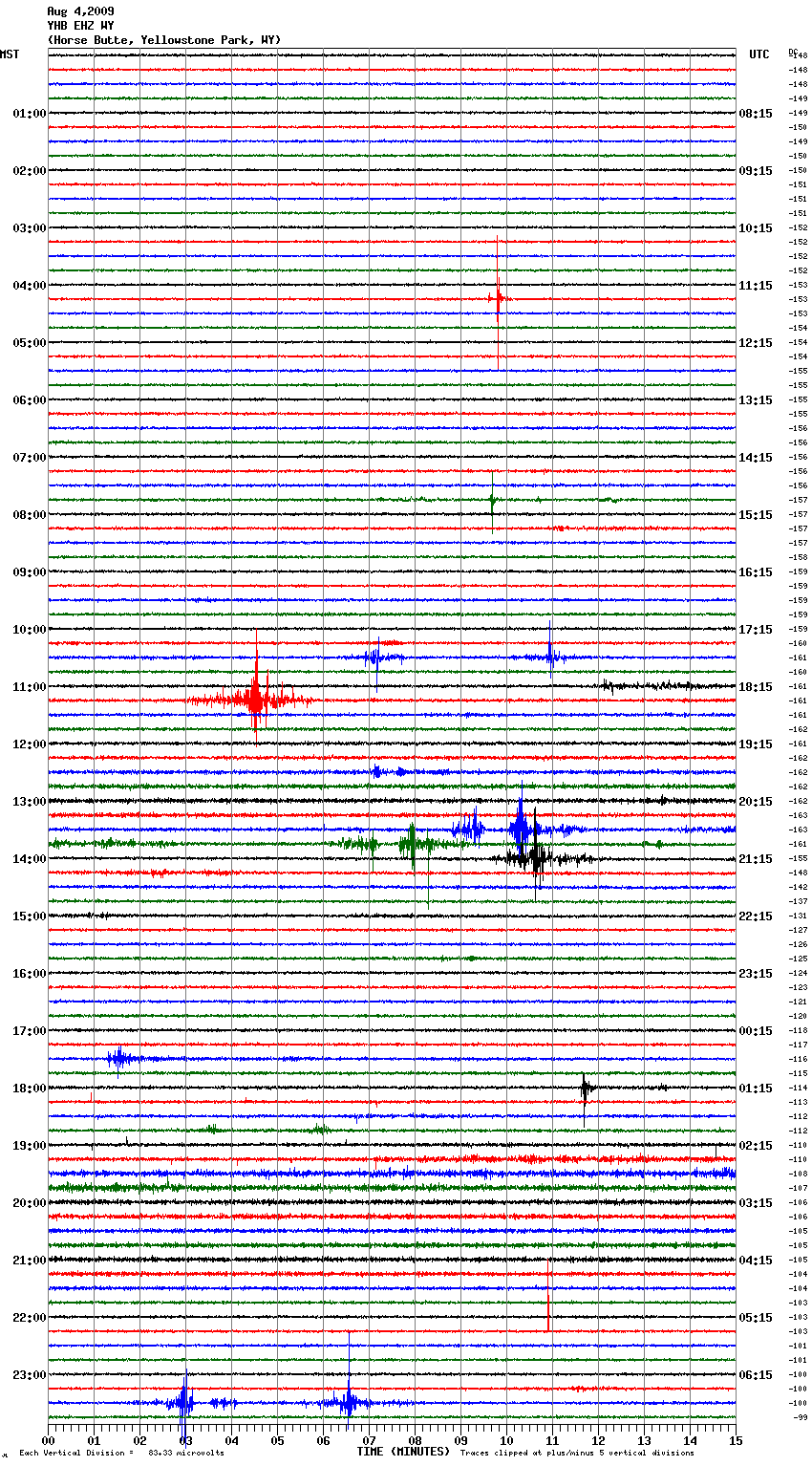Click the '01:00' MST hour label
The image size is (812, 1466).
[29, 114]
